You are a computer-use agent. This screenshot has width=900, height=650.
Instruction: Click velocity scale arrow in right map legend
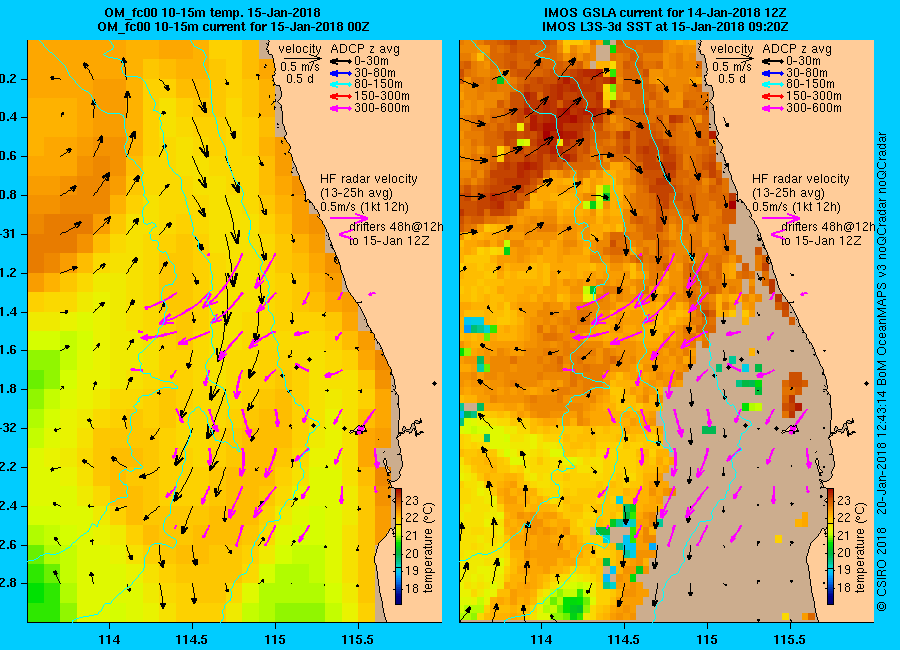tap(733, 58)
